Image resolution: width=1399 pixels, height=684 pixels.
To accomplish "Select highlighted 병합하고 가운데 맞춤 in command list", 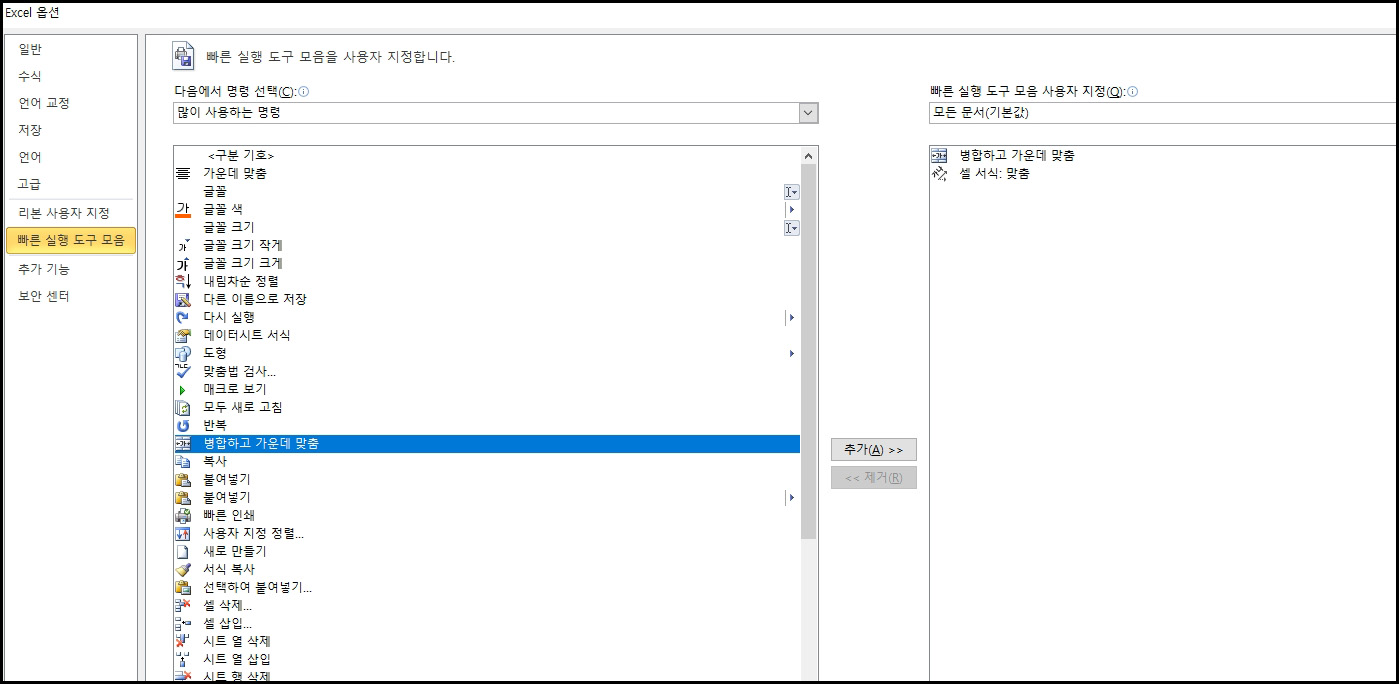I will [487, 443].
